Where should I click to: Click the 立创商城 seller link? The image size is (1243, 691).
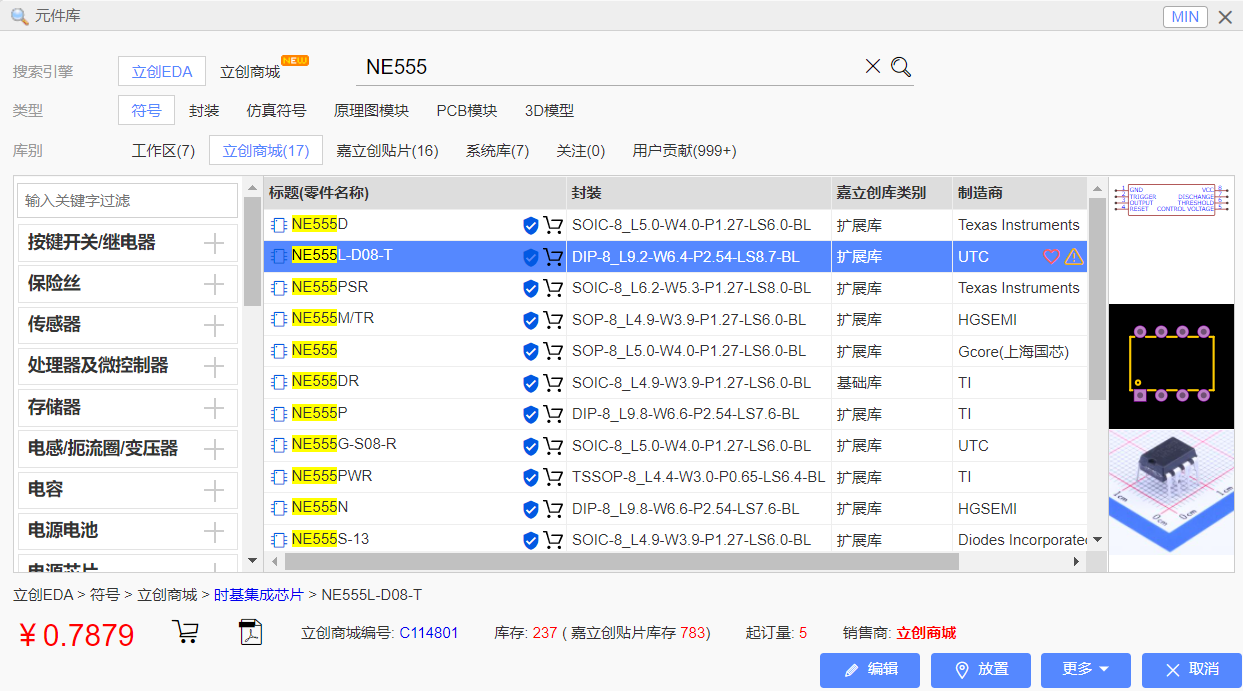[x=926, y=633]
